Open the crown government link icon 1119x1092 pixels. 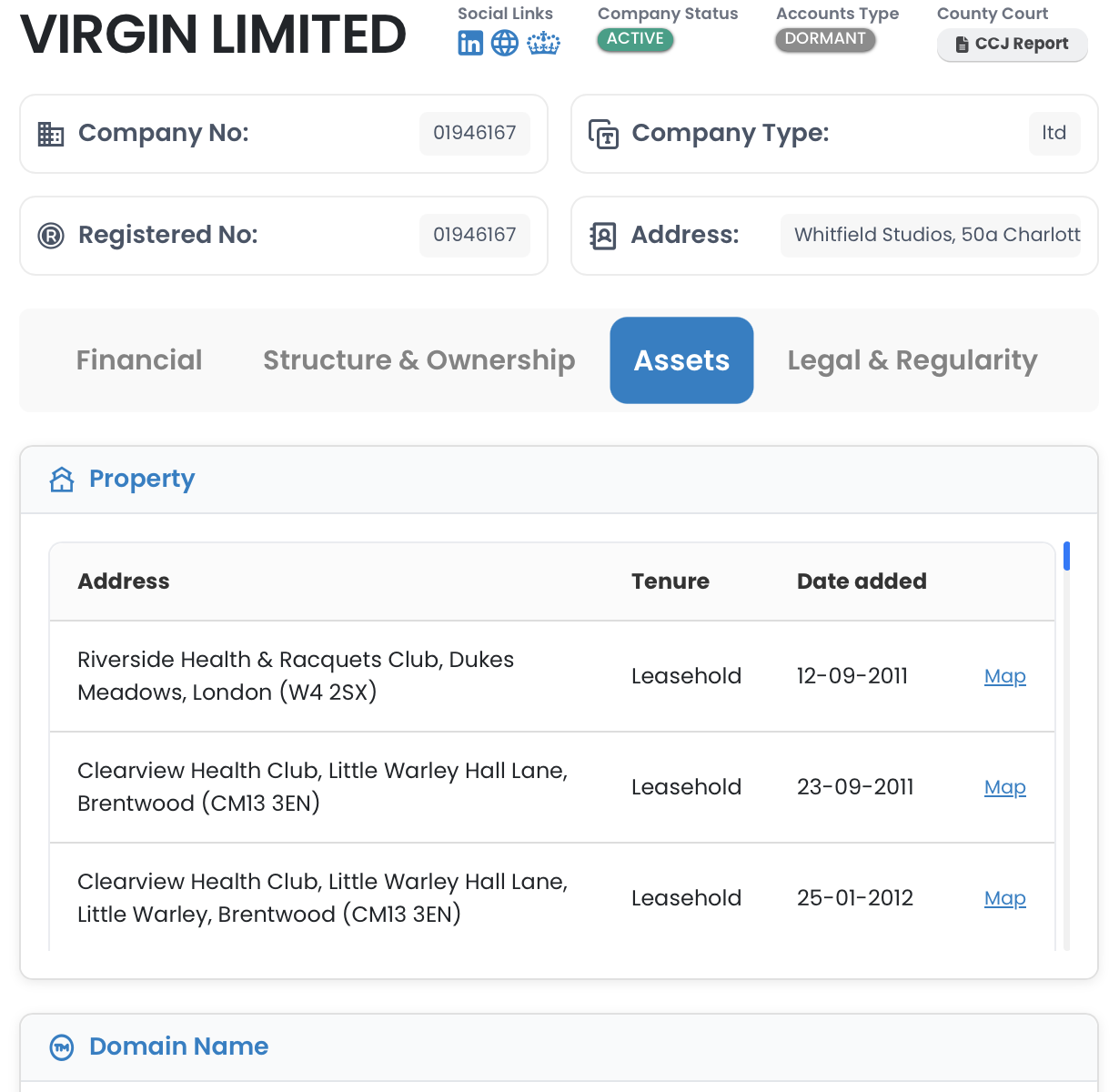click(543, 42)
